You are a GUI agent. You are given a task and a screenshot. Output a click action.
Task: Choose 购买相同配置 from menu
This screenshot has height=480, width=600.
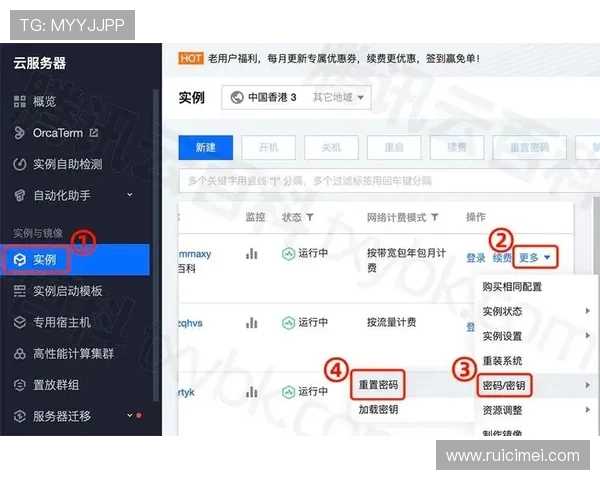point(512,287)
